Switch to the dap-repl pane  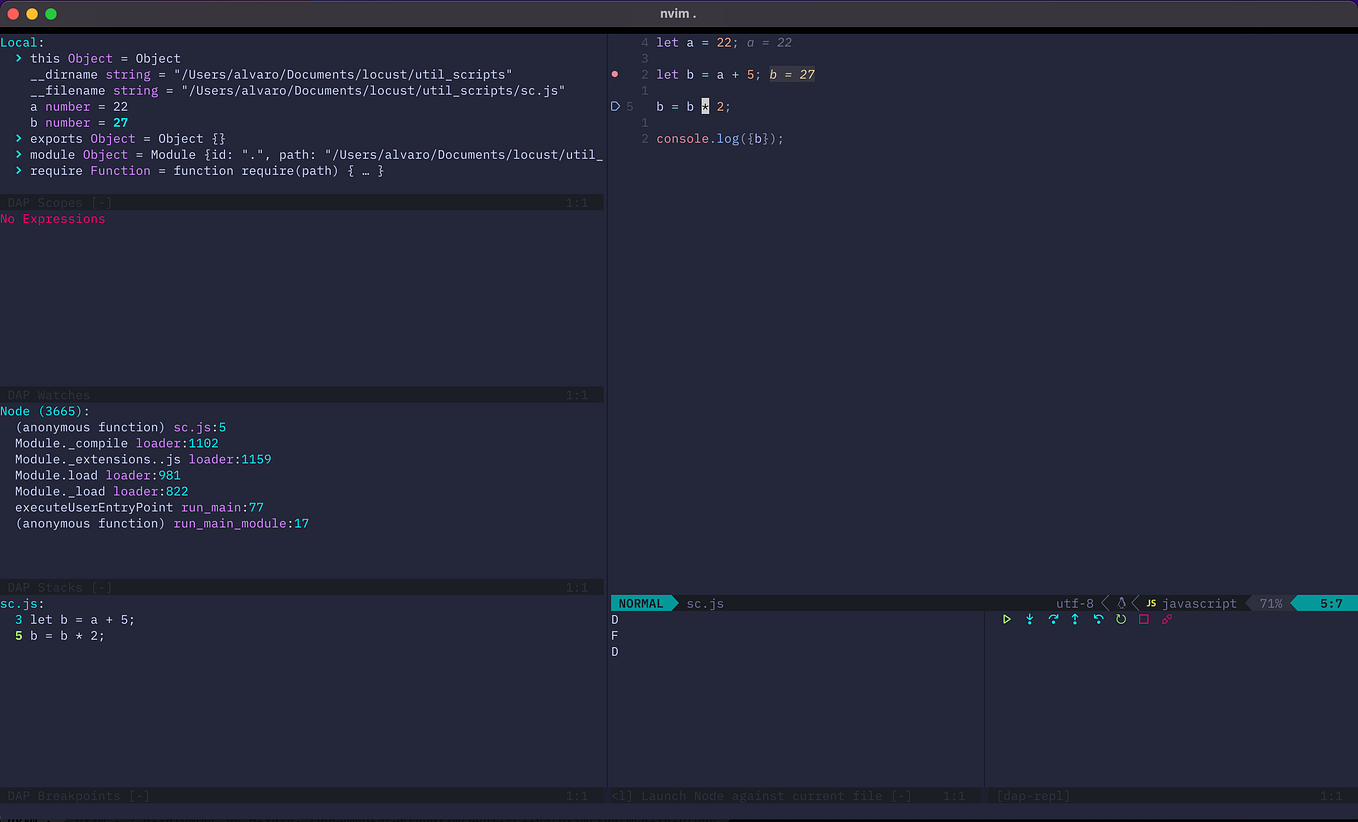[x=1032, y=795]
